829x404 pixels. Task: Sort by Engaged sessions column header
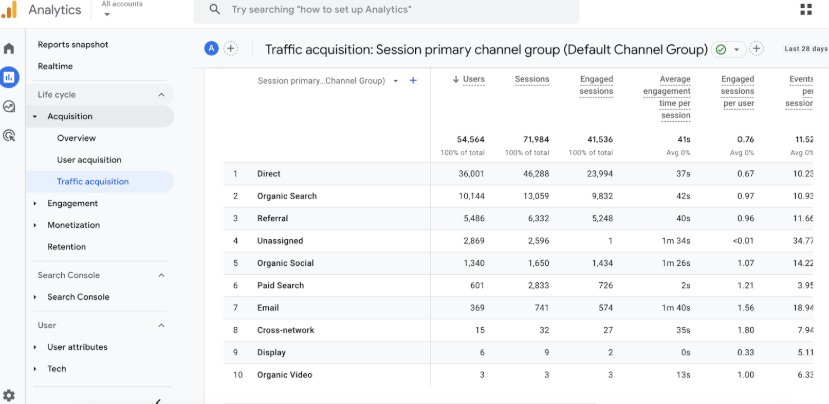[x=596, y=85]
